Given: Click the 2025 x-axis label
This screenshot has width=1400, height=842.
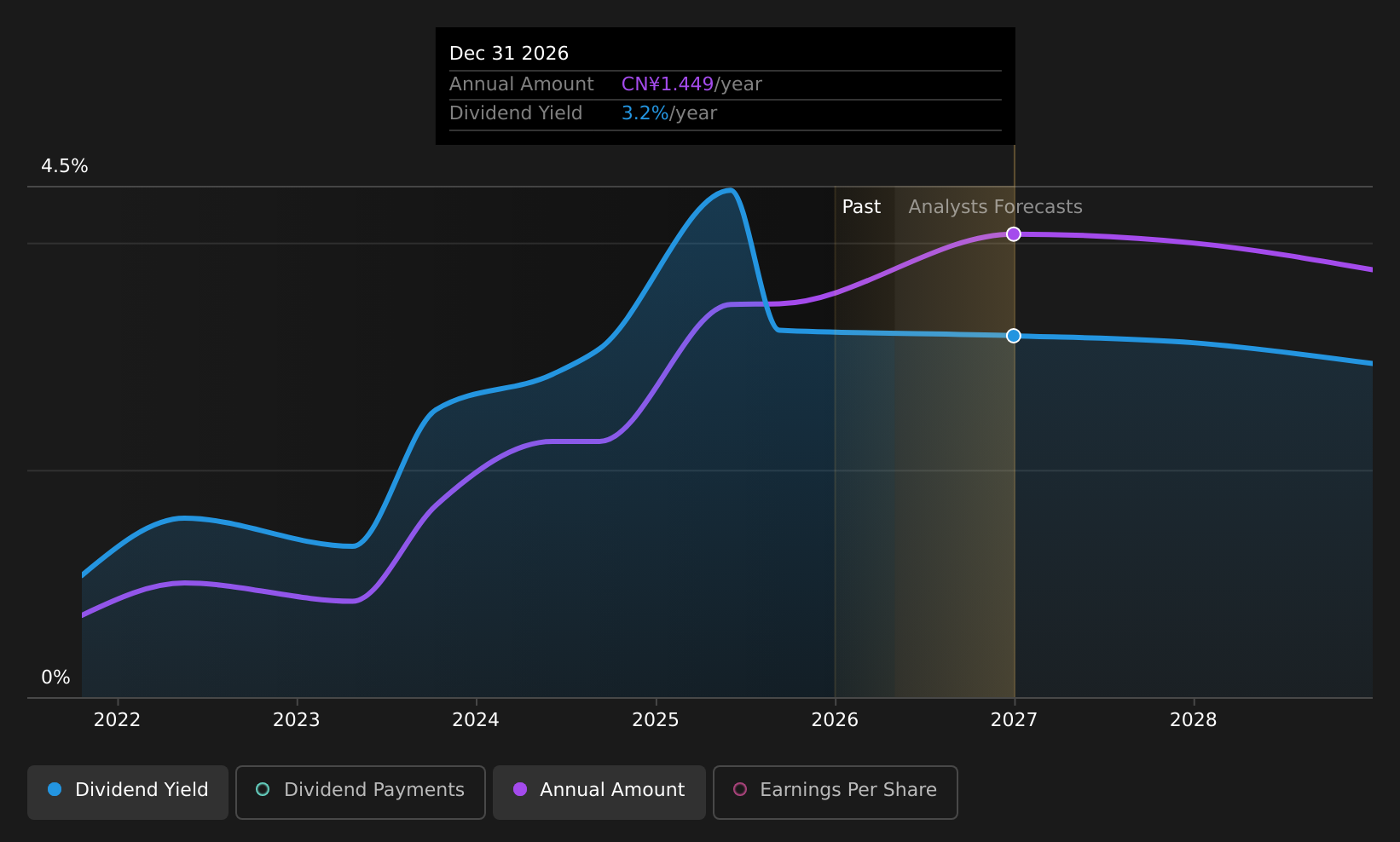Looking at the screenshot, I should [x=656, y=720].
